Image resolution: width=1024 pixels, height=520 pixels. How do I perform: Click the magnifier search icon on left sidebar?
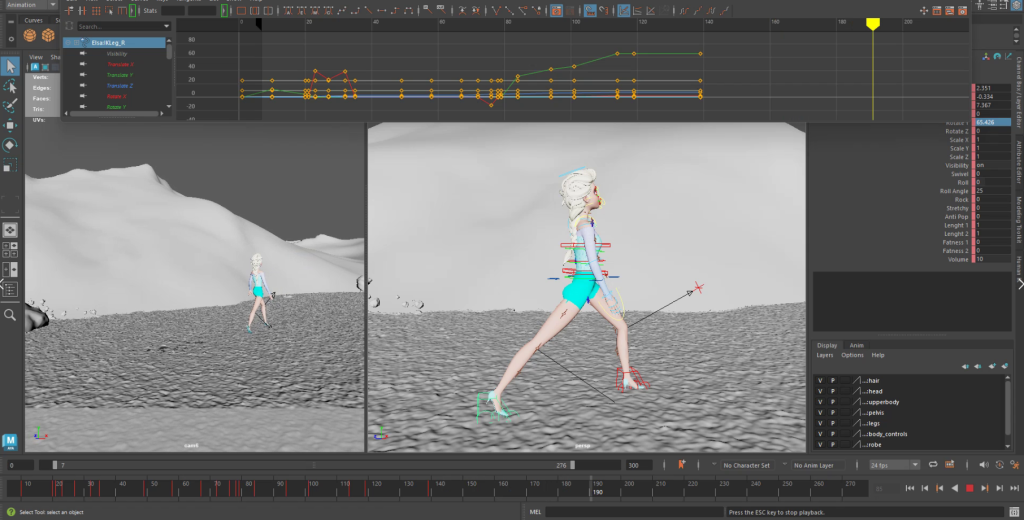coord(10,315)
